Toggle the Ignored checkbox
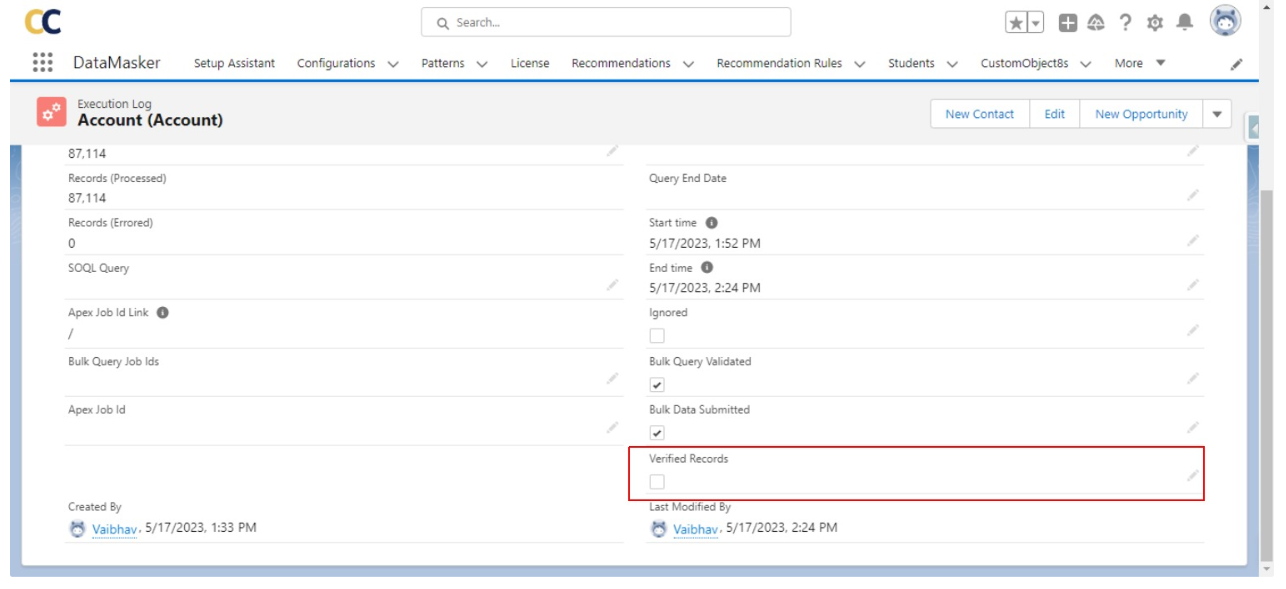Viewport: 1286px width, 589px height. pos(657,336)
